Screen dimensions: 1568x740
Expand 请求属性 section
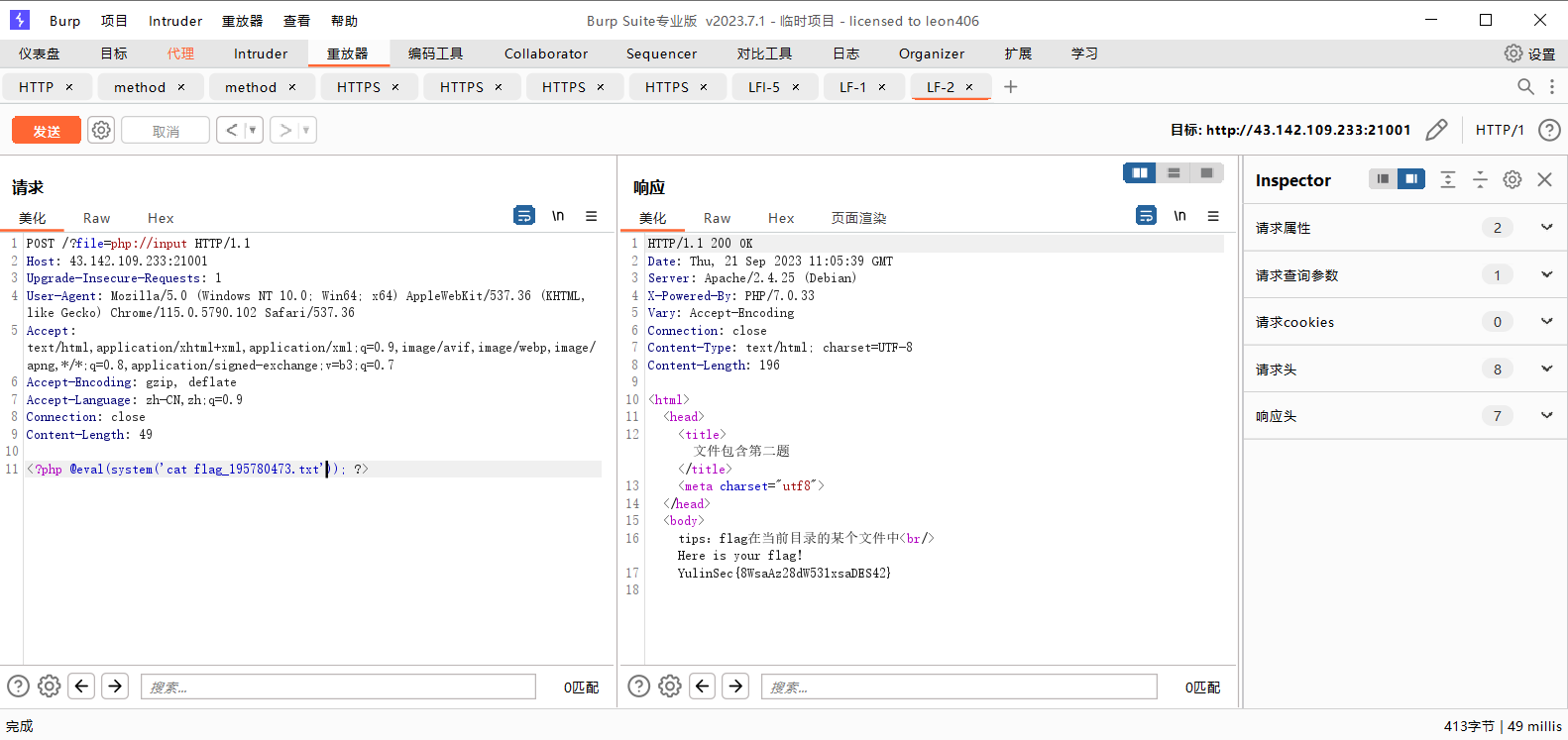(1546, 227)
